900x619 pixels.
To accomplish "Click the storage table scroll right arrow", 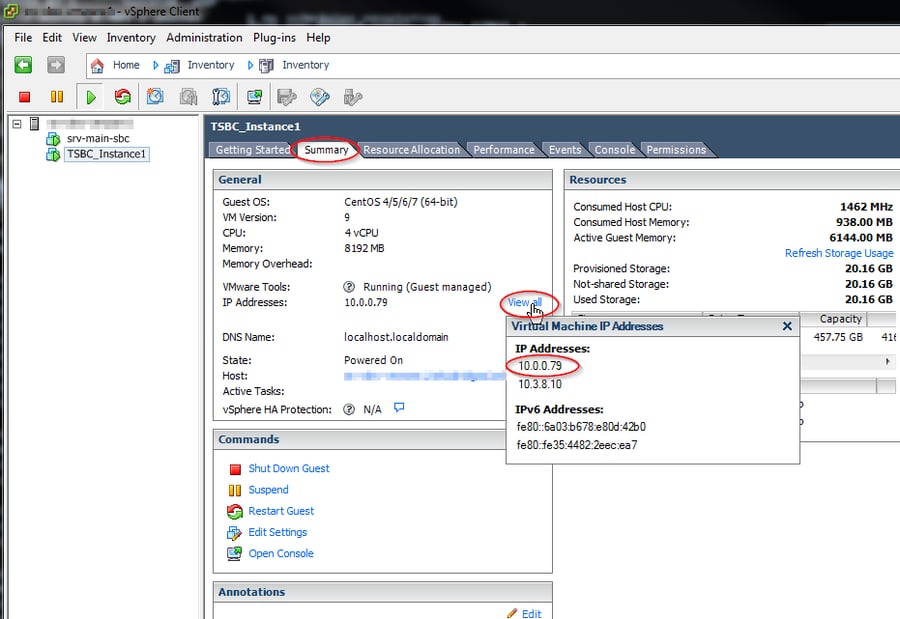I will 887,362.
